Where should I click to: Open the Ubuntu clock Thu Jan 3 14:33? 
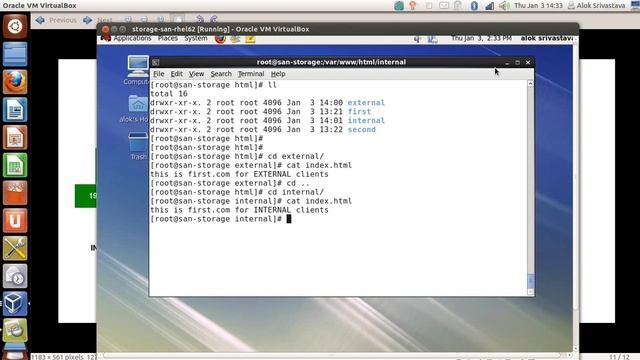538,6
